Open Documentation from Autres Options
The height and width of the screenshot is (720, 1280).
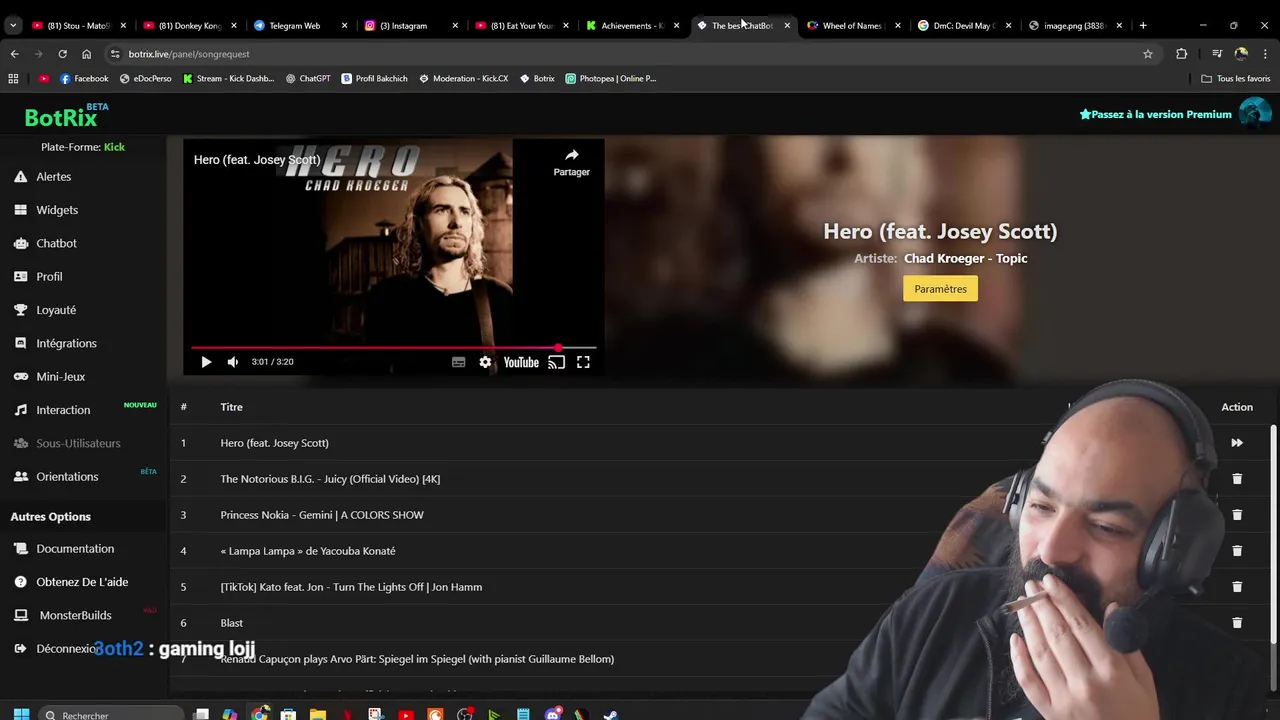tap(75, 548)
